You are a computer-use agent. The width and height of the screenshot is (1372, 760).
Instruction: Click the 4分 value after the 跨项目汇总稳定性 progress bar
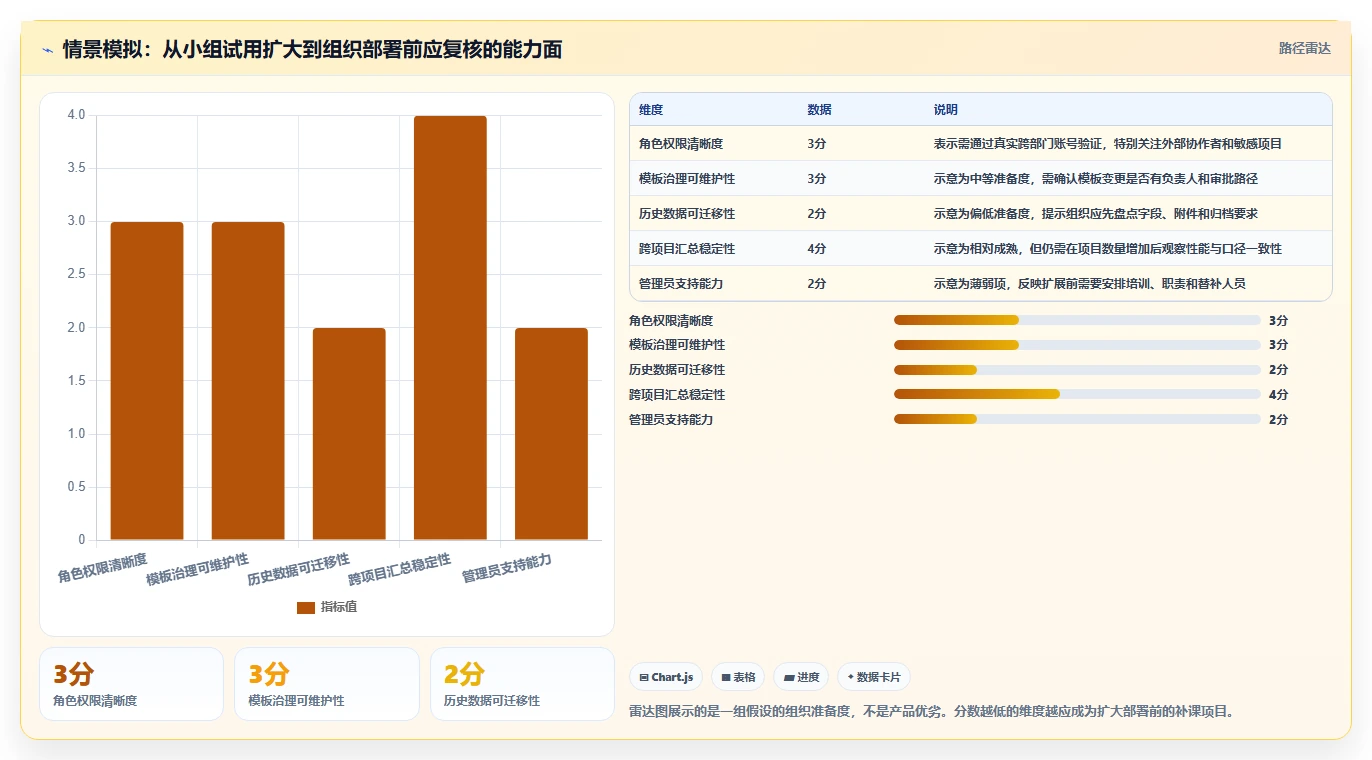point(1278,395)
